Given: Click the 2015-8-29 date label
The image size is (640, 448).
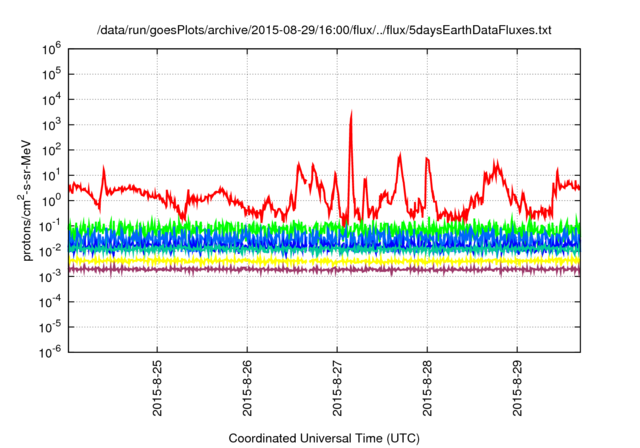Looking at the screenshot, I should click(517, 388).
